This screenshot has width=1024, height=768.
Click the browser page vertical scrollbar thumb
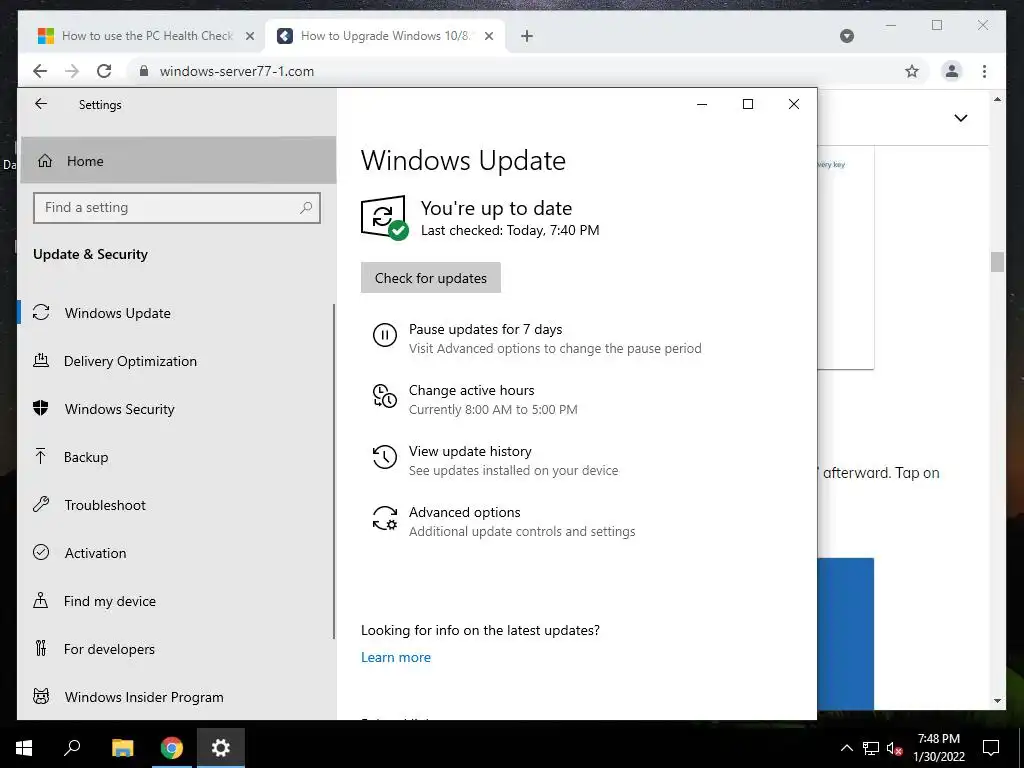point(997,262)
